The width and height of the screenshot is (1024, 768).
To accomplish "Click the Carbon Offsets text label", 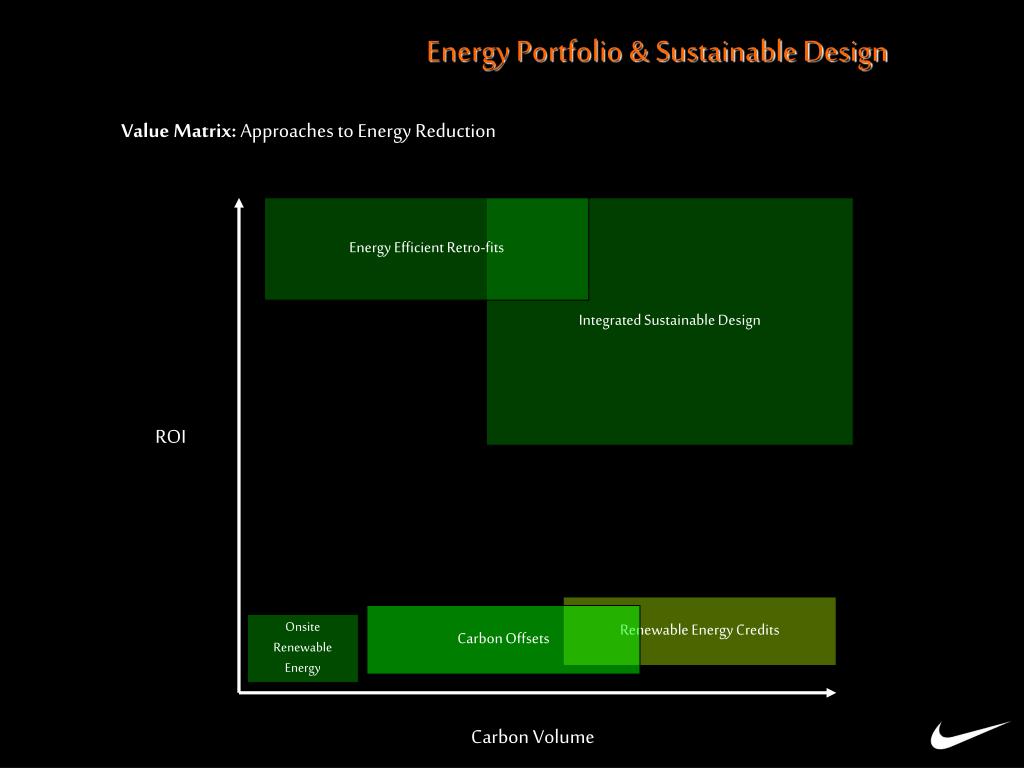I will point(504,638).
